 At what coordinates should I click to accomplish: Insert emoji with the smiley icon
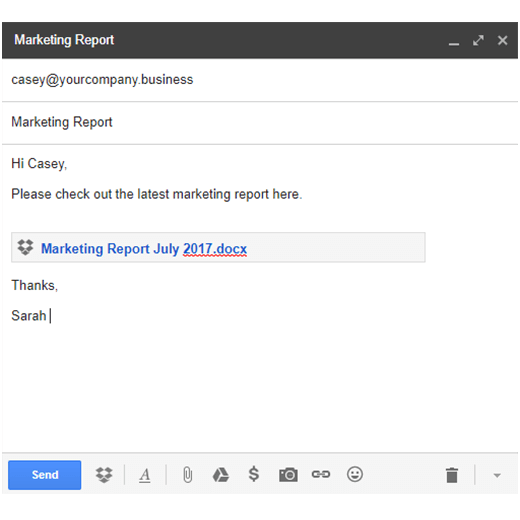pos(355,474)
